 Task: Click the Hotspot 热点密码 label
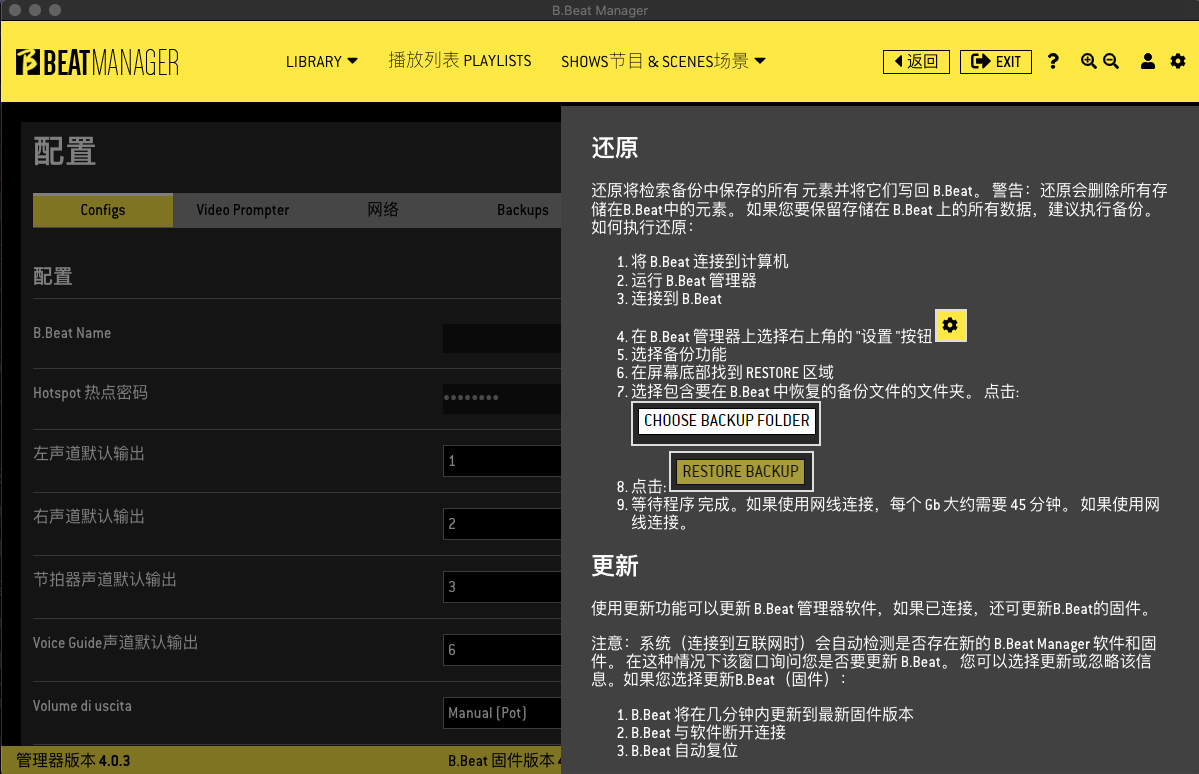(90, 392)
